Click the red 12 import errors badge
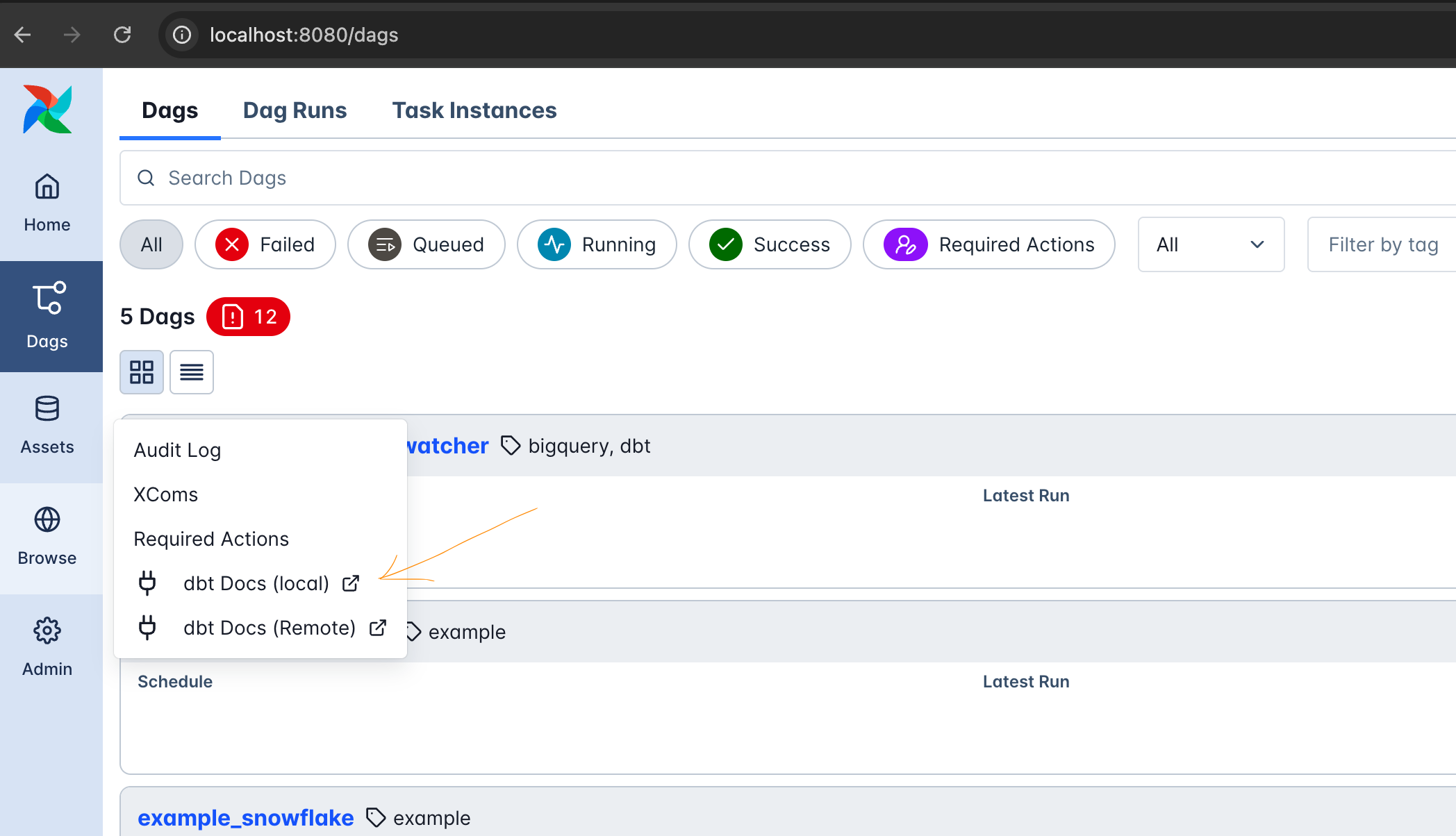Screen dimensions: 1456x836 pos(248,317)
